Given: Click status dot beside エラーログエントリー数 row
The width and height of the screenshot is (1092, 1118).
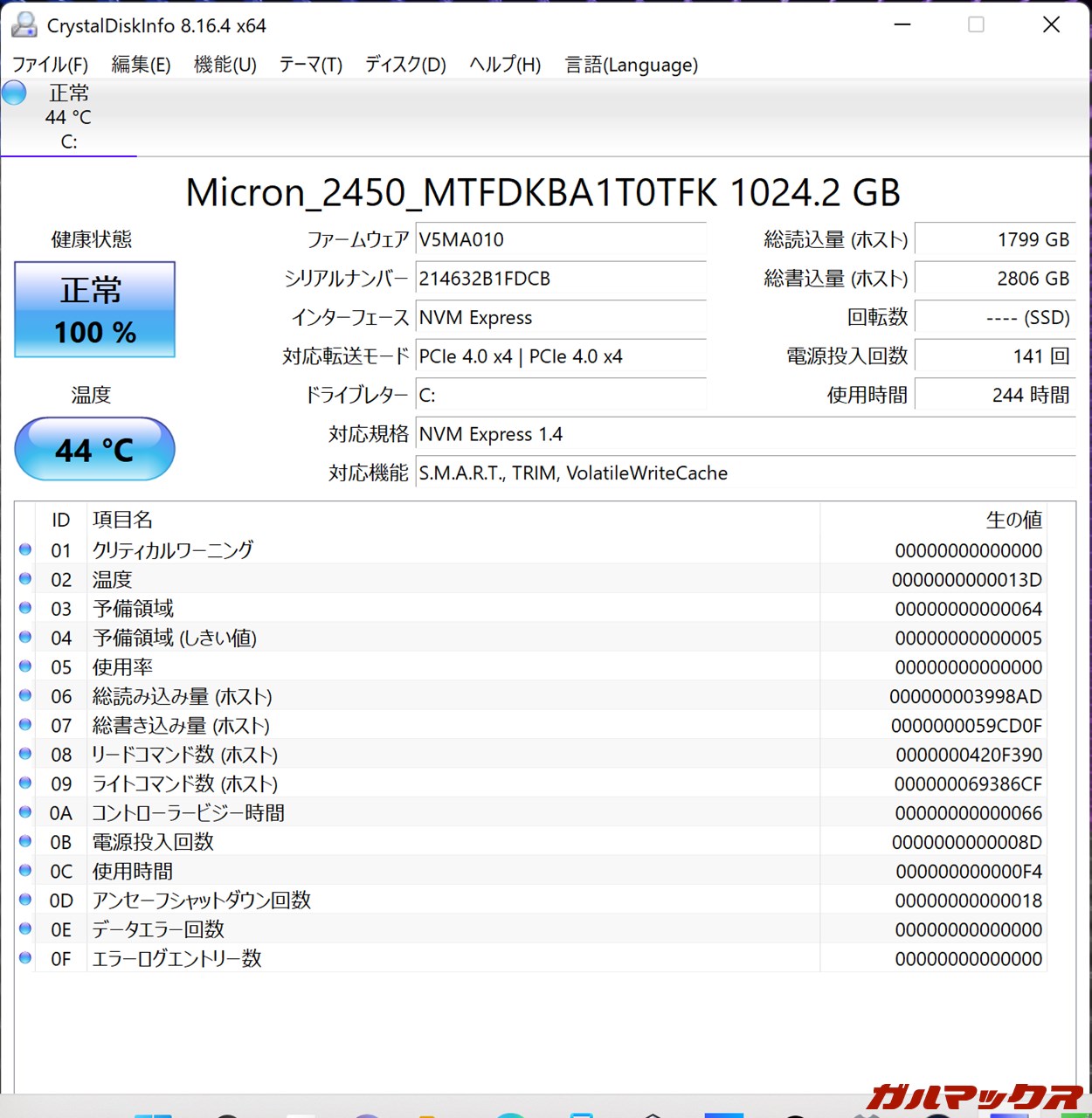Looking at the screenshot, I should point(25,958).
